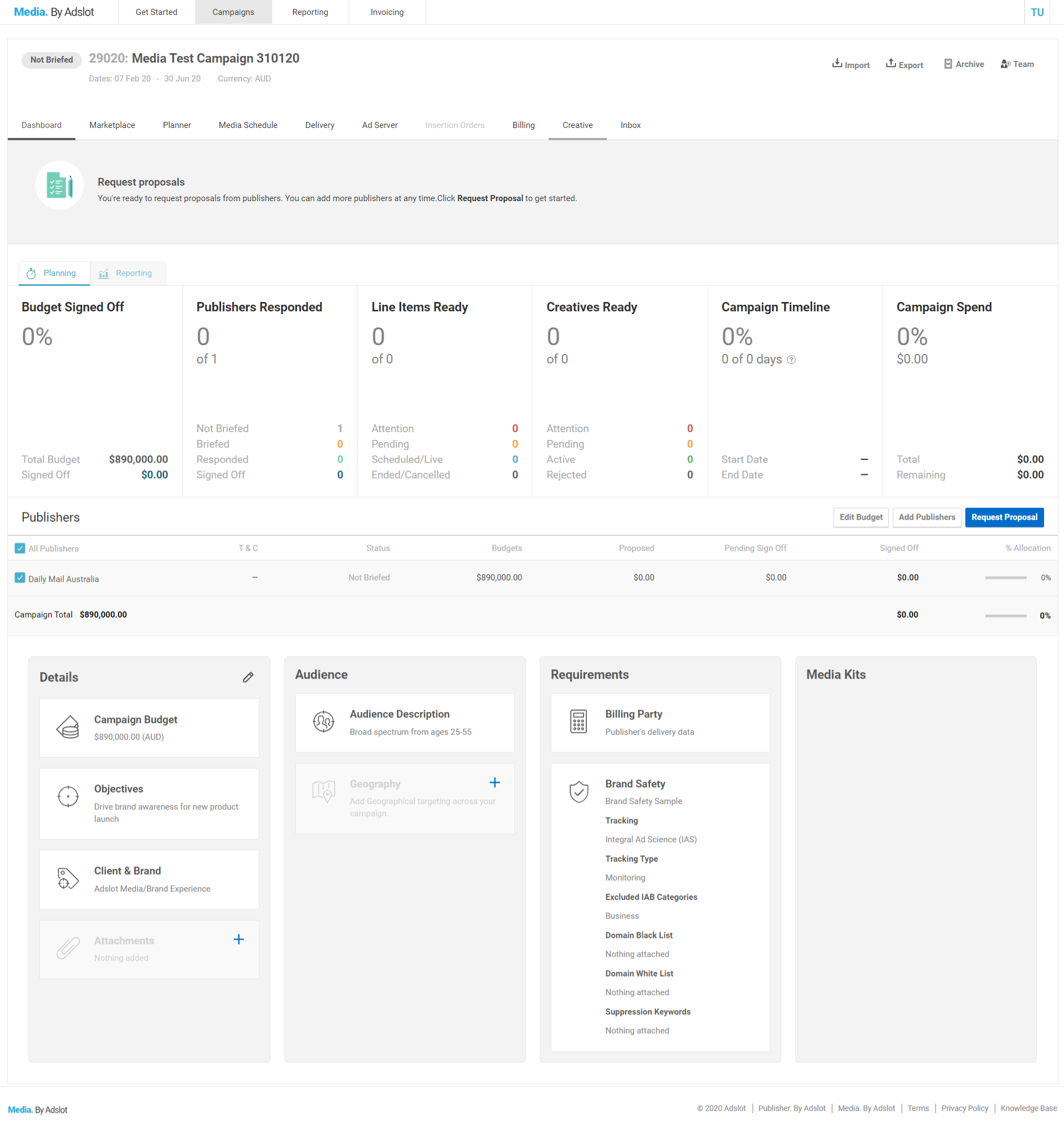Open the Invoicing menu item
This screenshot has width=1064, height=1128.
coord(387,12)
